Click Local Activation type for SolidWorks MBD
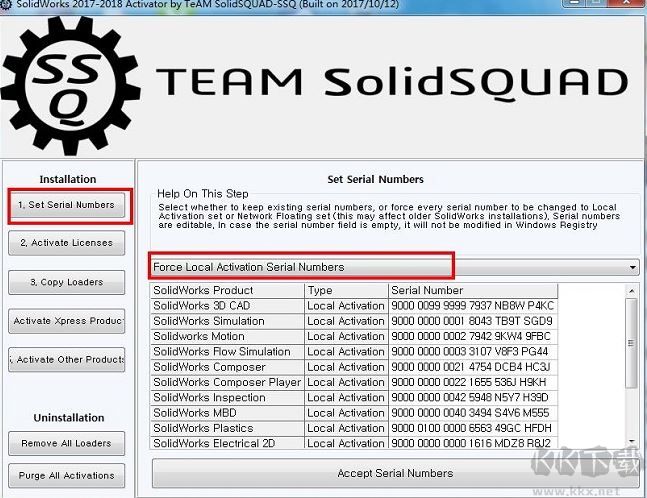 coord(346,413)
